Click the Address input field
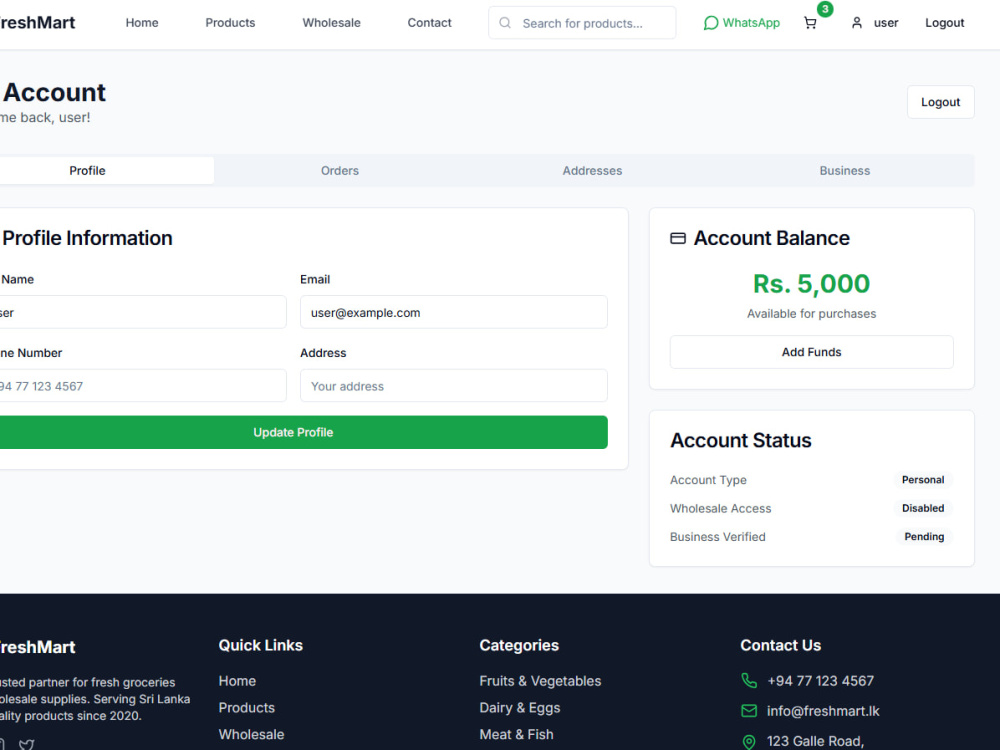 (x=453, y=386)
